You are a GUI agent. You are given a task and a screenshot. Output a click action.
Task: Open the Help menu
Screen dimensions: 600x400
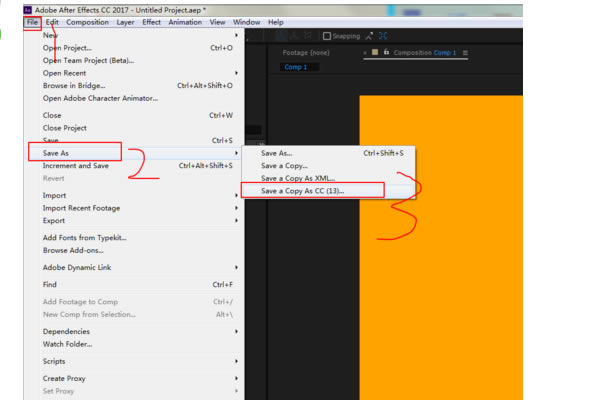[x=276, y=22]
